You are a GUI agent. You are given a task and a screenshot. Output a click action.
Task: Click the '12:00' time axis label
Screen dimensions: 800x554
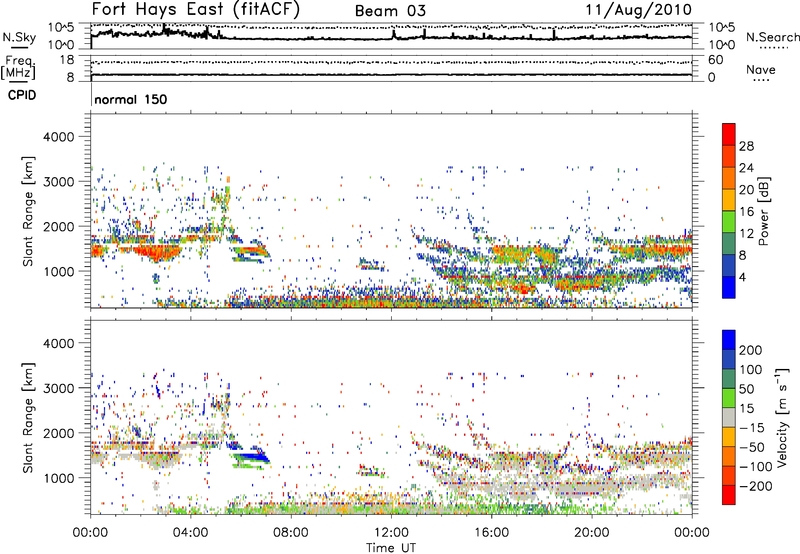click(x=391, y=533)
